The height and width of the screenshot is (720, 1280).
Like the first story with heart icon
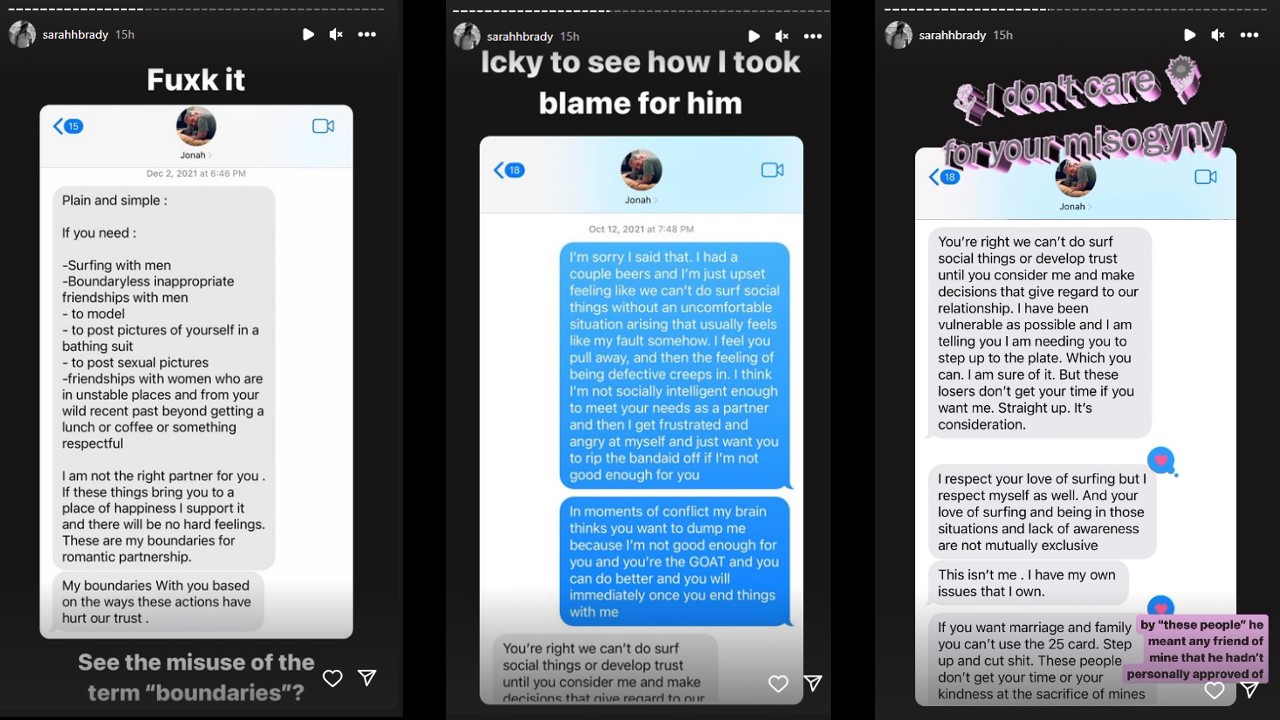click(333, 678)
